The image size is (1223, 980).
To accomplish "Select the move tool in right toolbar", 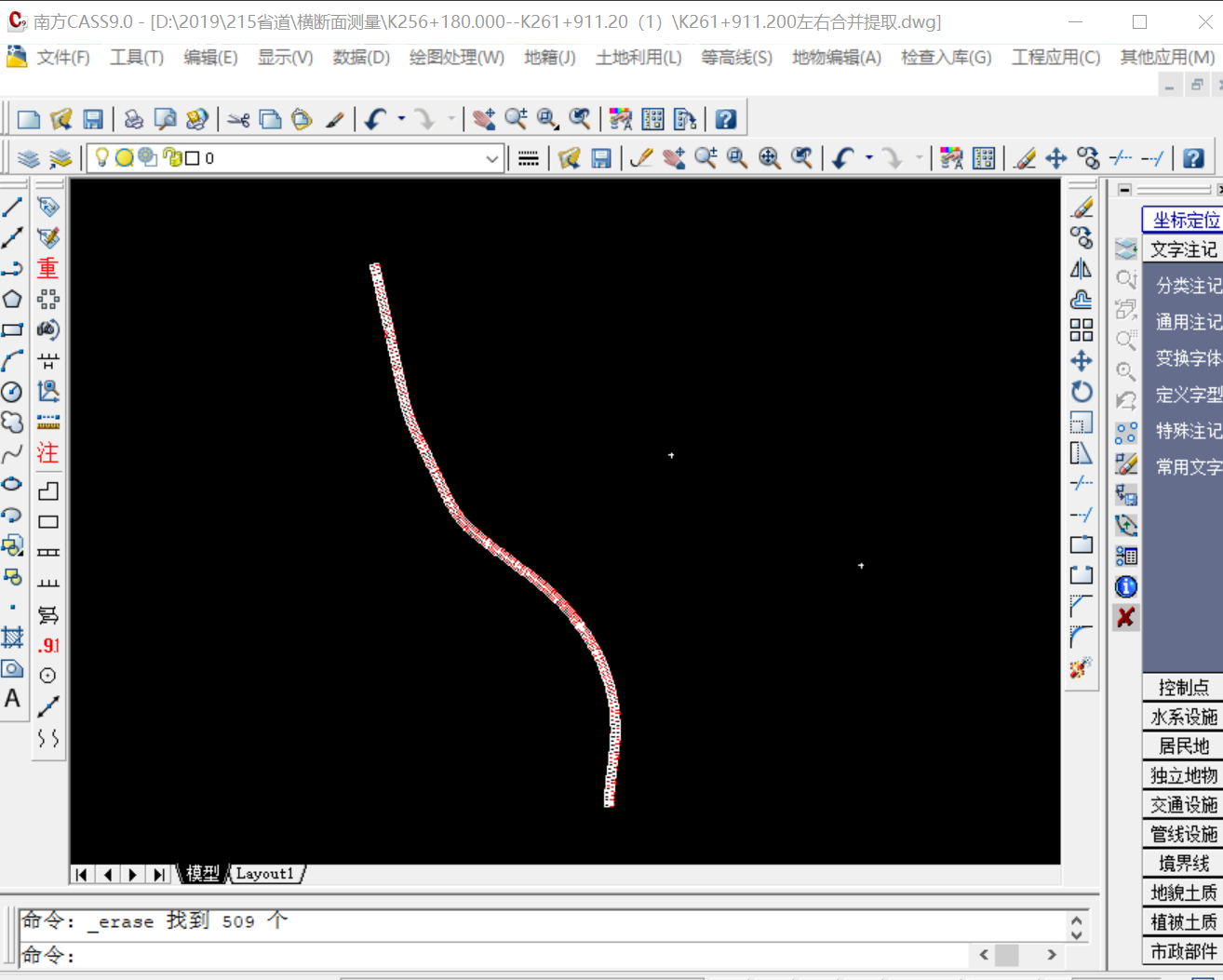I will [1081, 361].
